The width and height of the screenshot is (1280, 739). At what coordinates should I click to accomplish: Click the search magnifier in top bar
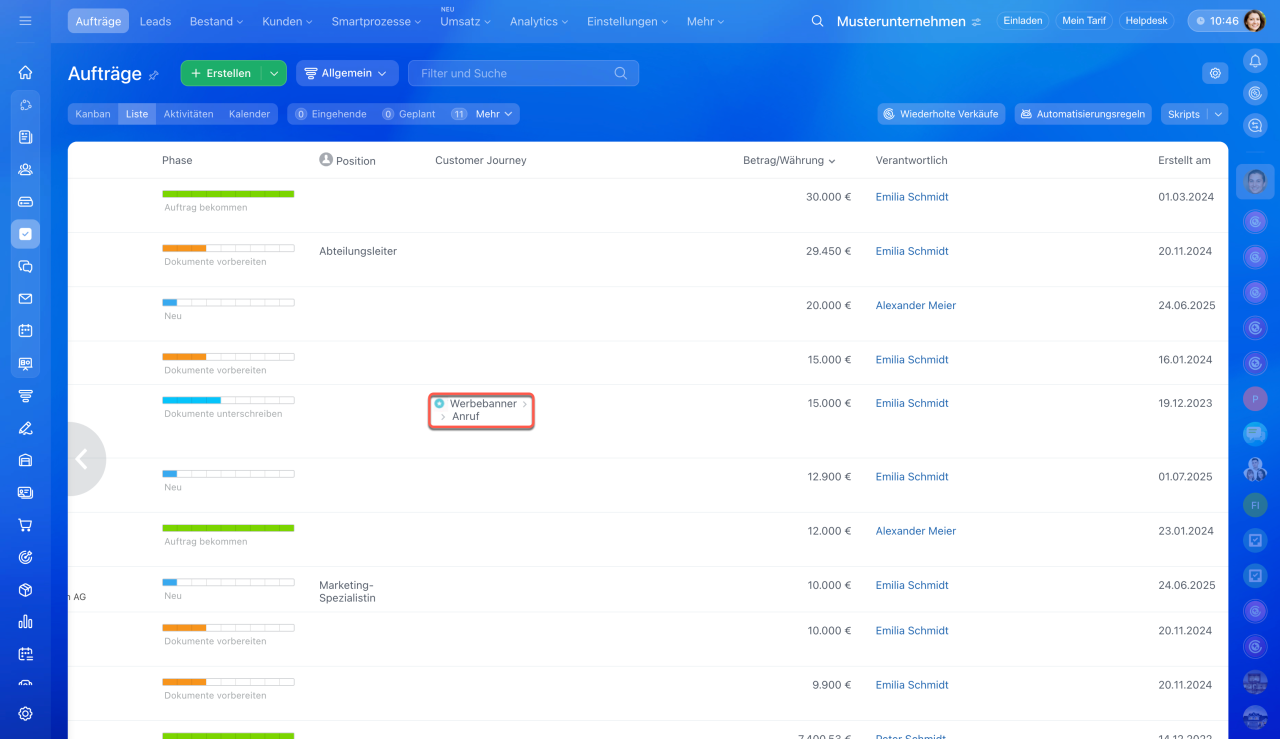[817, 21]
